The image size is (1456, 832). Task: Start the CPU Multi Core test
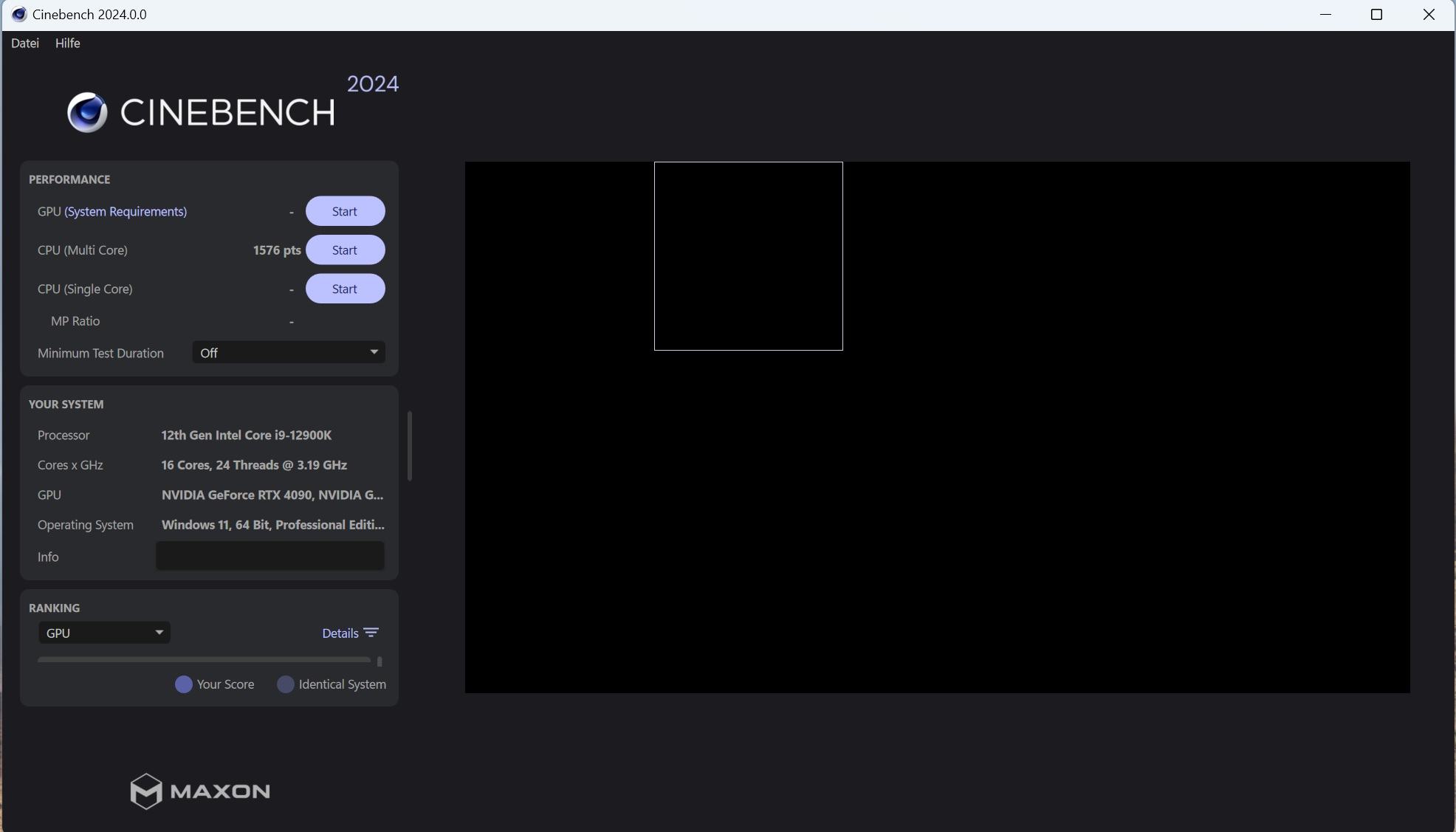(345, 250)
